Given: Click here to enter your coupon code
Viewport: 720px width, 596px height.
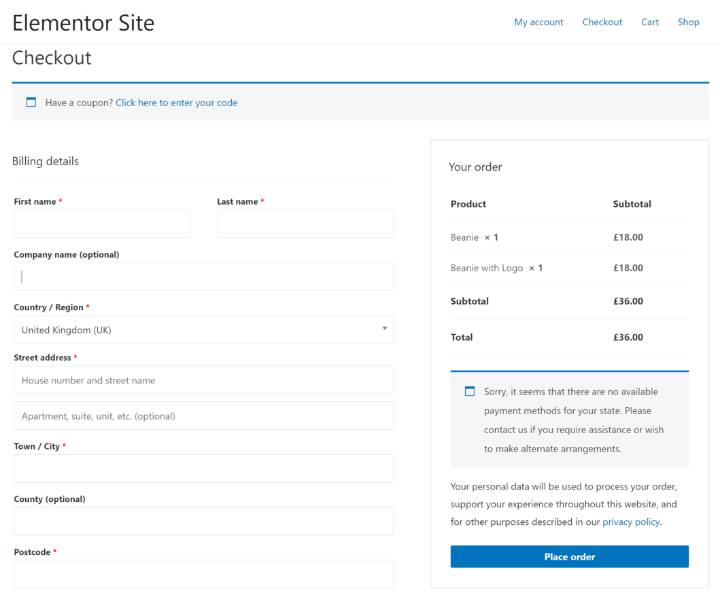Looking at the screenshot, I should point(176,102).
